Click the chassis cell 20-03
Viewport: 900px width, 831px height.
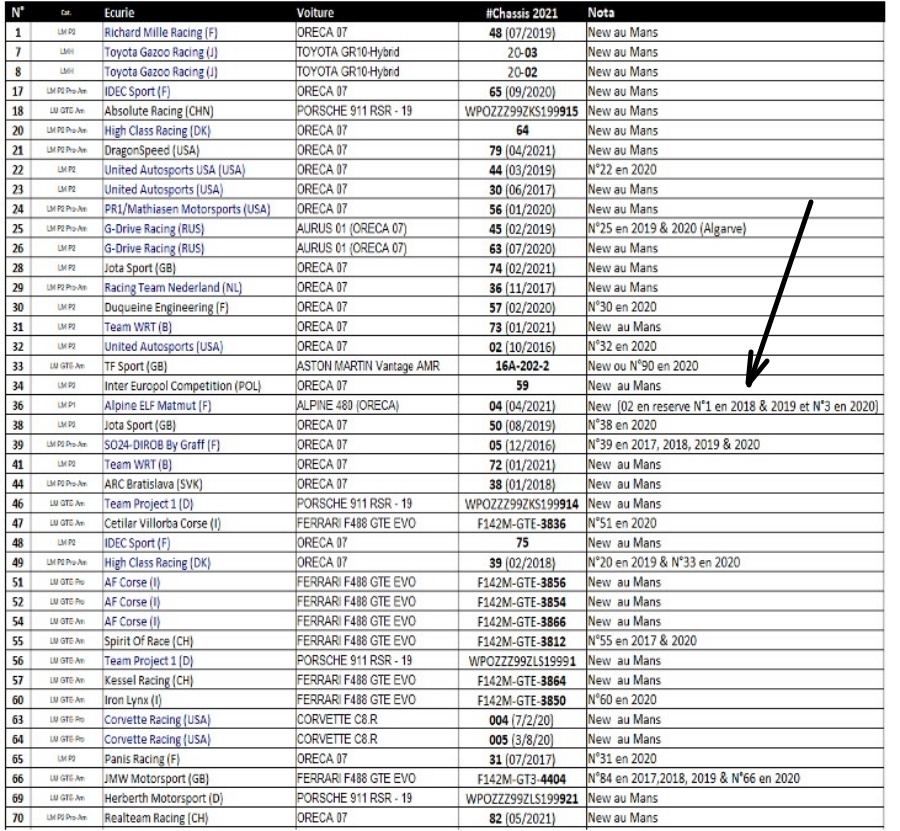[522, 52]
